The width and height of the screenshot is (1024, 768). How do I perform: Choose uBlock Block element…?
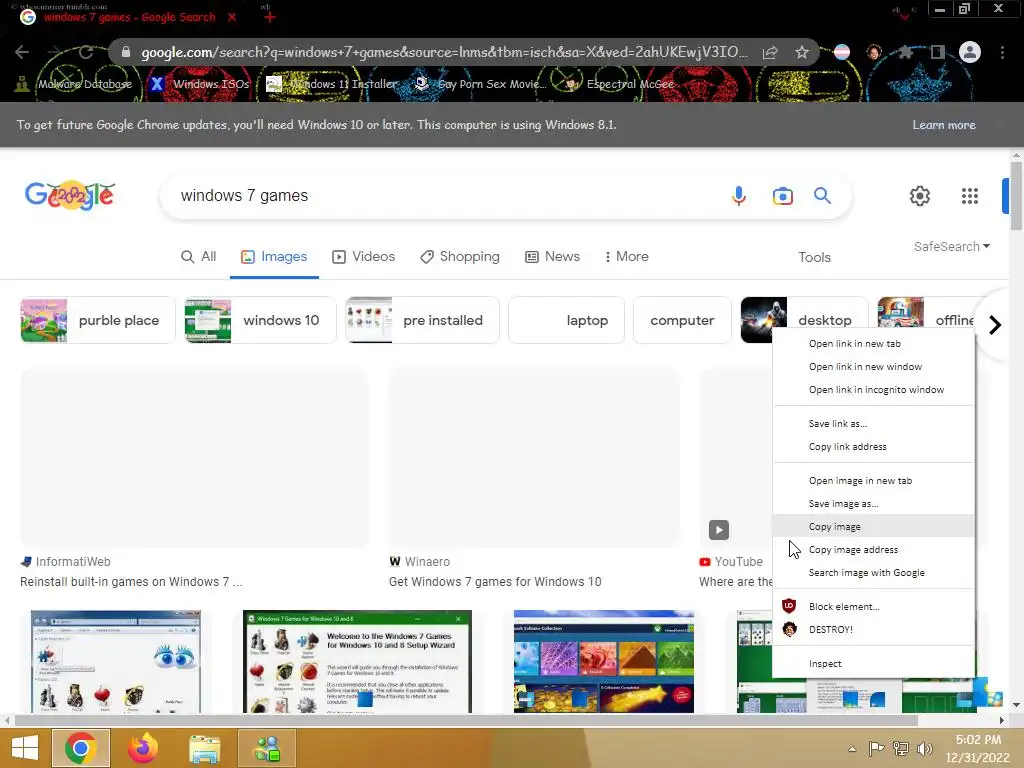(873, 606)
